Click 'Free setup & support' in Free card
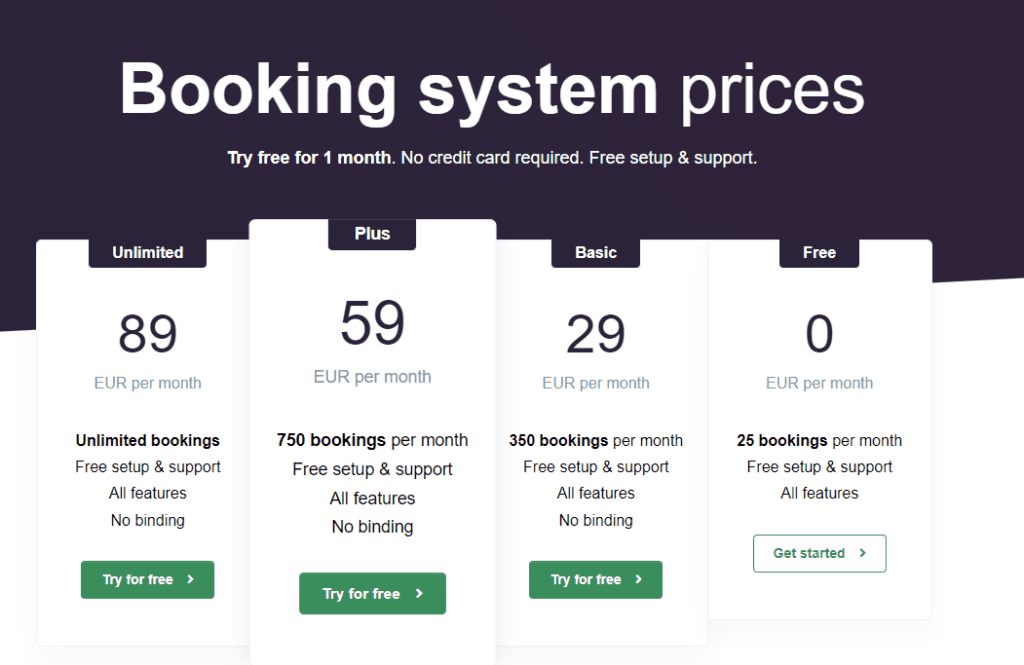1024x665 pixels. (820, 467)
